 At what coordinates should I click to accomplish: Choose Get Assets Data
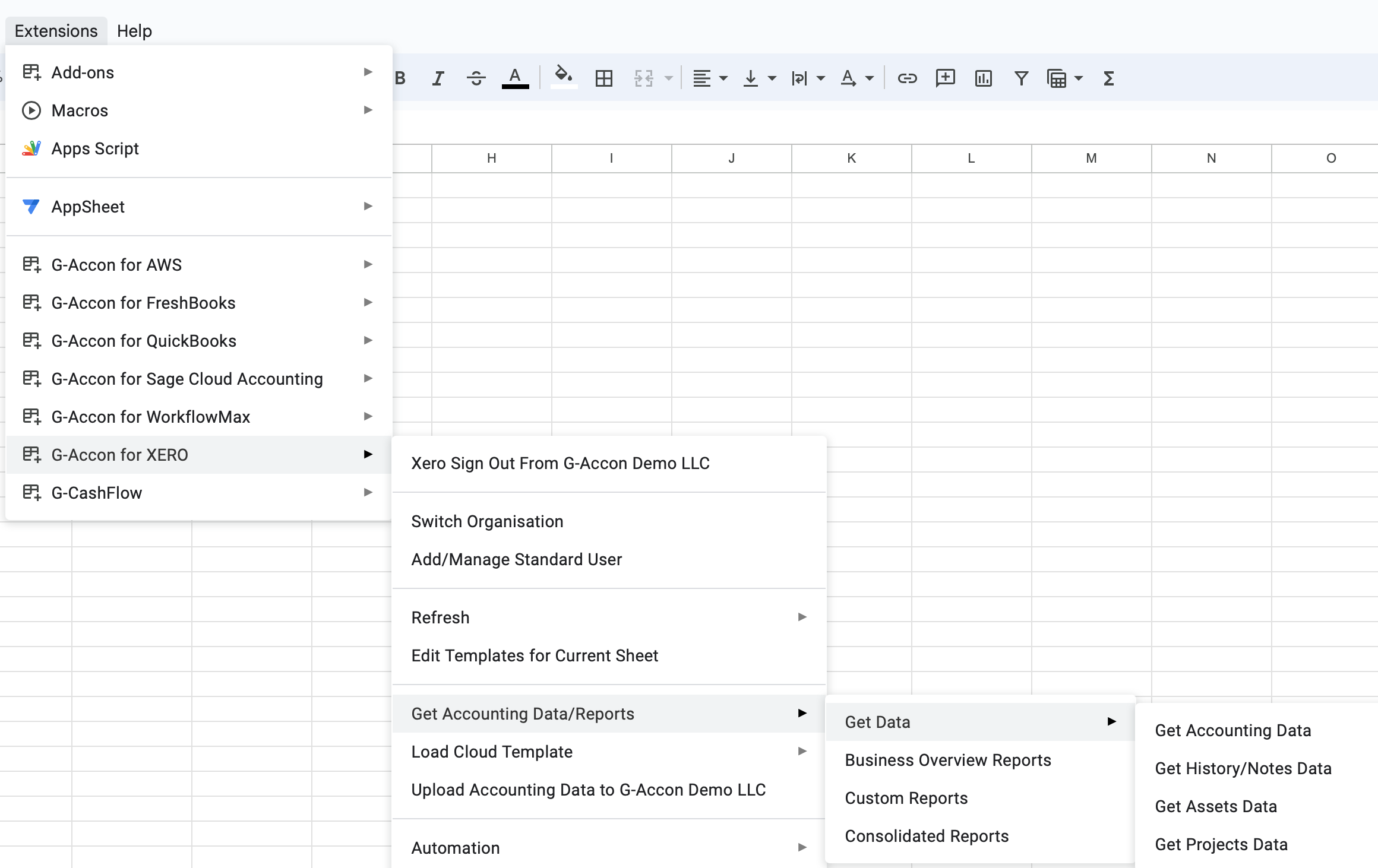(1257, 806)
